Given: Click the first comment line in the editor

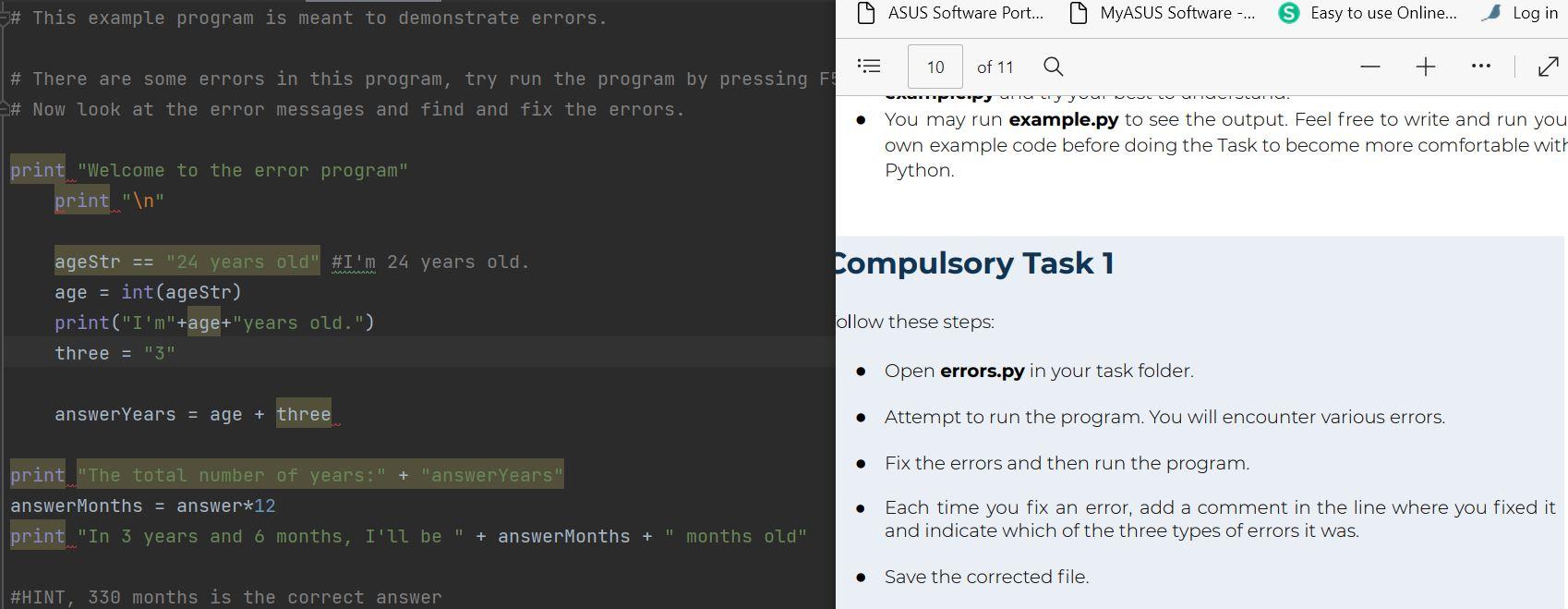Looking at the screenshot, I should click(x=309, y=18).
